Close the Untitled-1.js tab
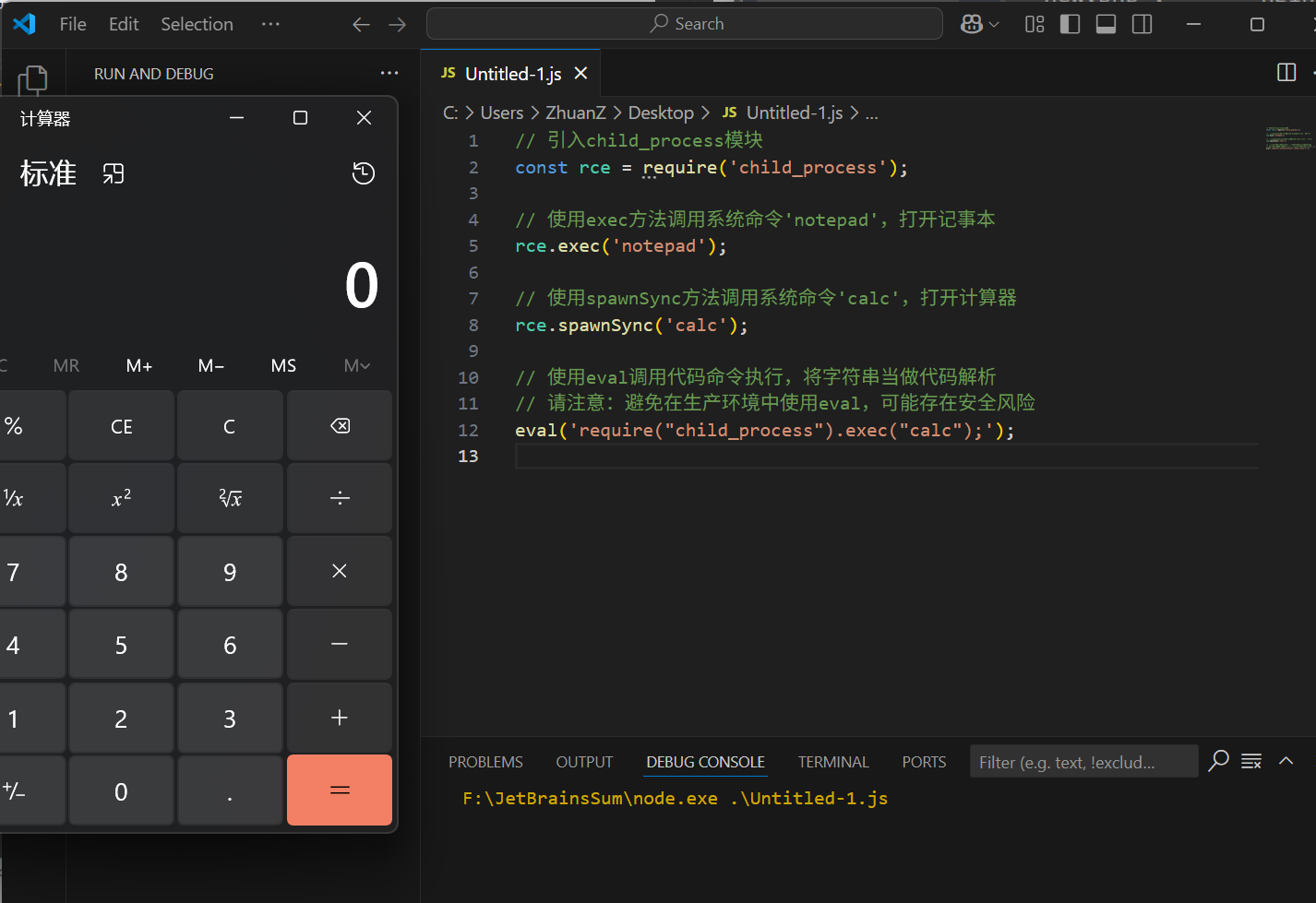This screenshot has height=903, width=1316. point(580,73)
